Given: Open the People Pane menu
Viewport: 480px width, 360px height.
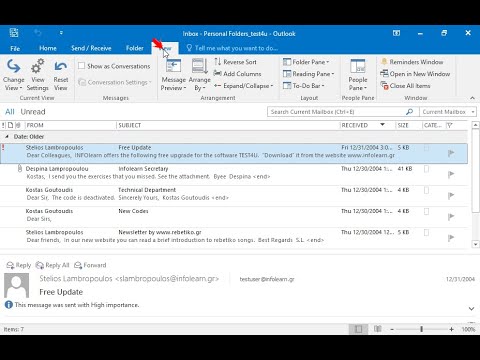Looking at the screenshot, I should coord(358,75).
